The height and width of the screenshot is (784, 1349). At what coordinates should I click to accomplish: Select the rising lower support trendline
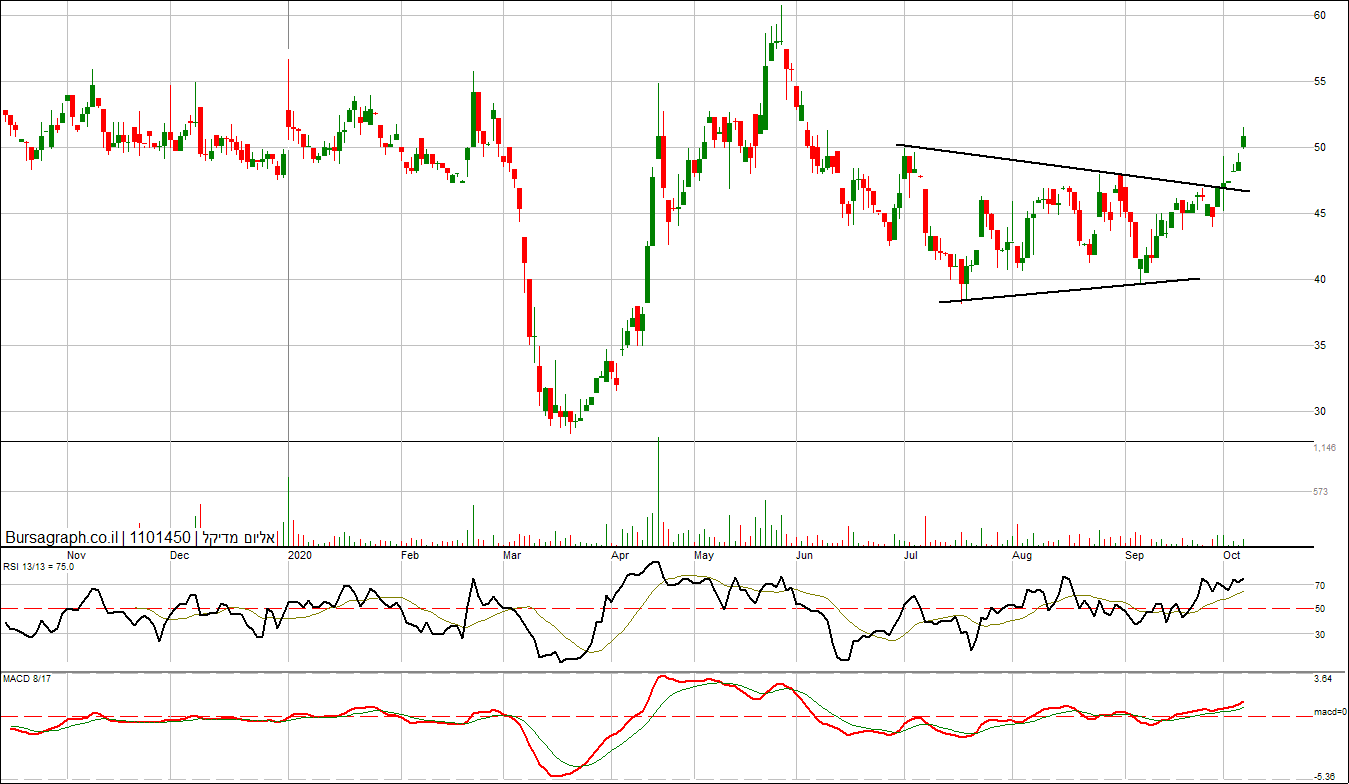point(1069,290)
